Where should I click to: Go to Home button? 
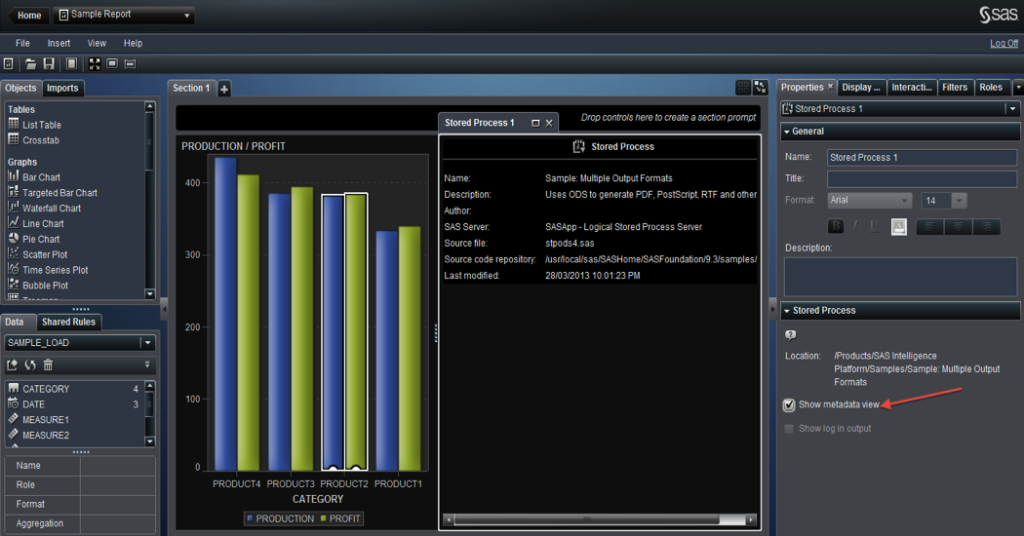point(27,15)
